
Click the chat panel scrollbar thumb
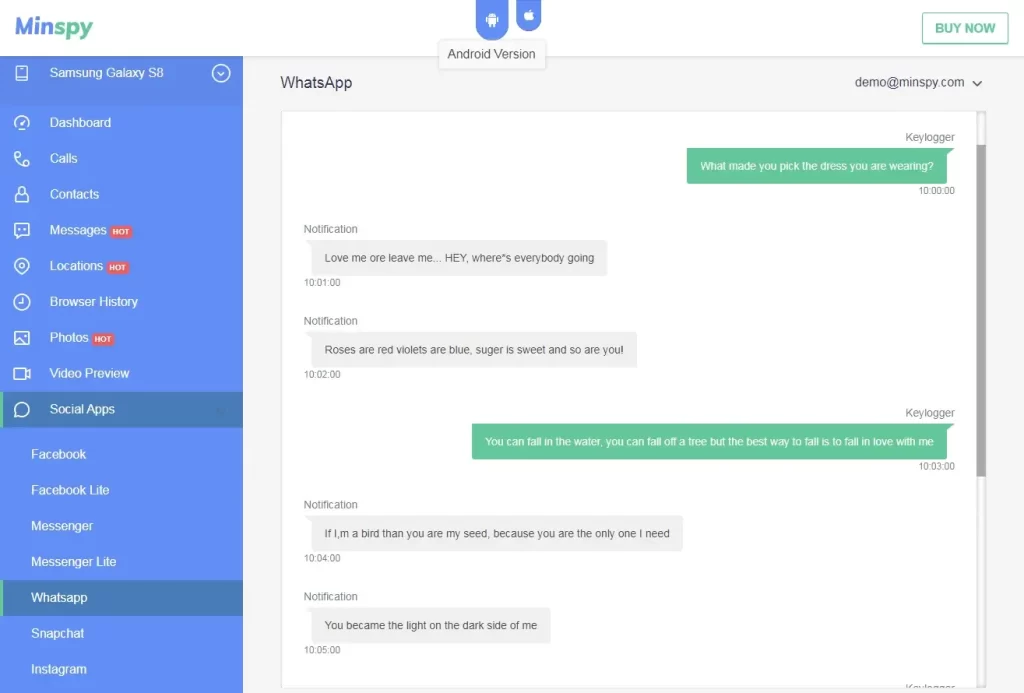tap(980, 310)
